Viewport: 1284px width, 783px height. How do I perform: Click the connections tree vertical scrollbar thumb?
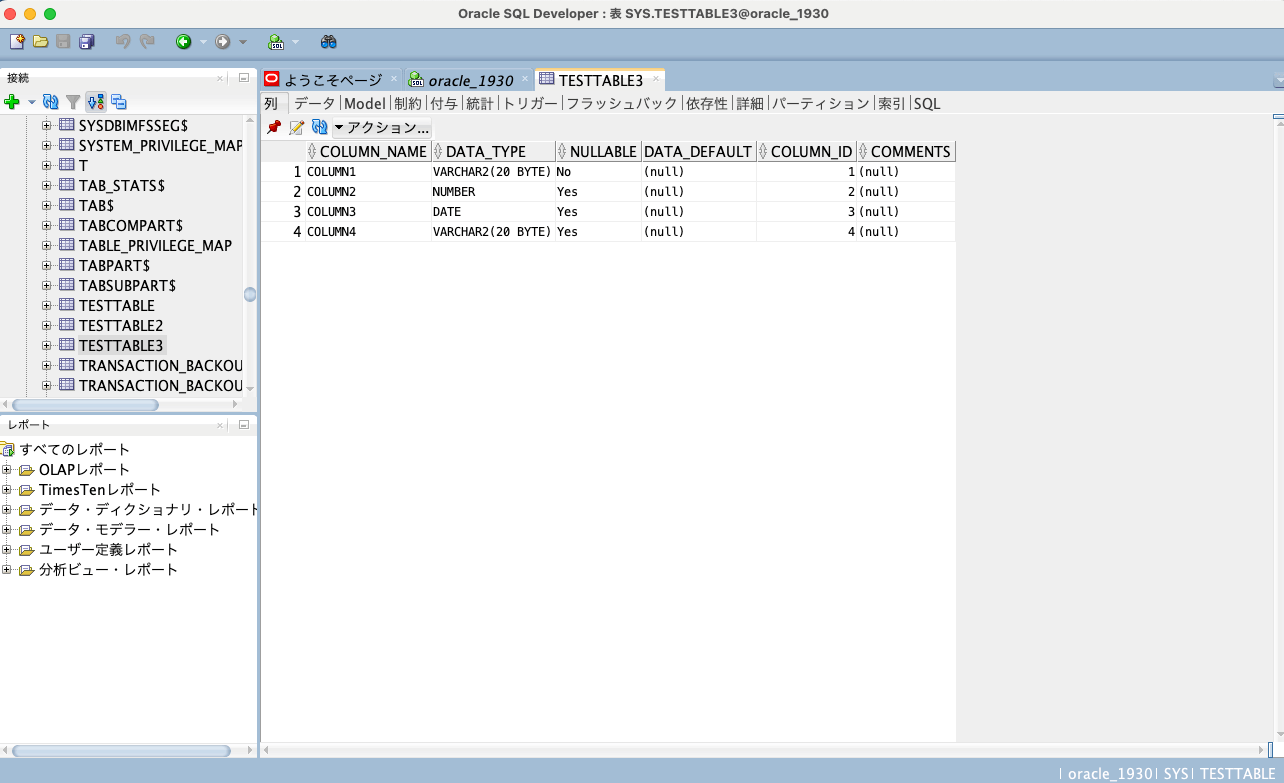[250, 294]
